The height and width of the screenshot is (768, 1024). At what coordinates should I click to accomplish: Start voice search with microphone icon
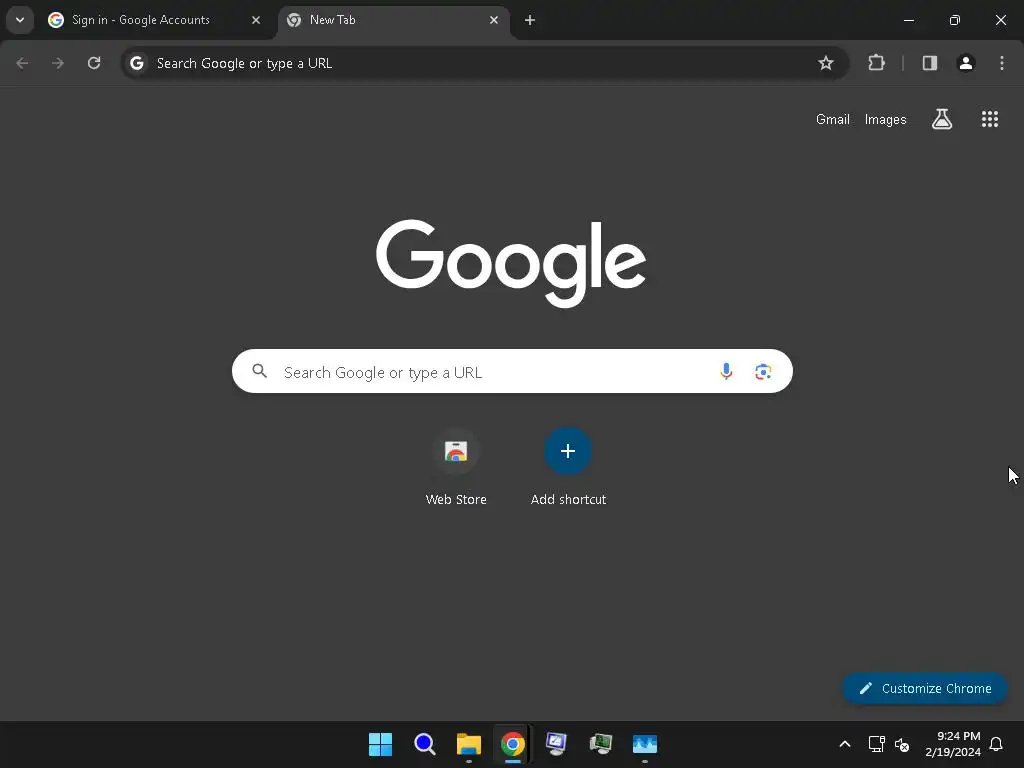click(726, 372)
